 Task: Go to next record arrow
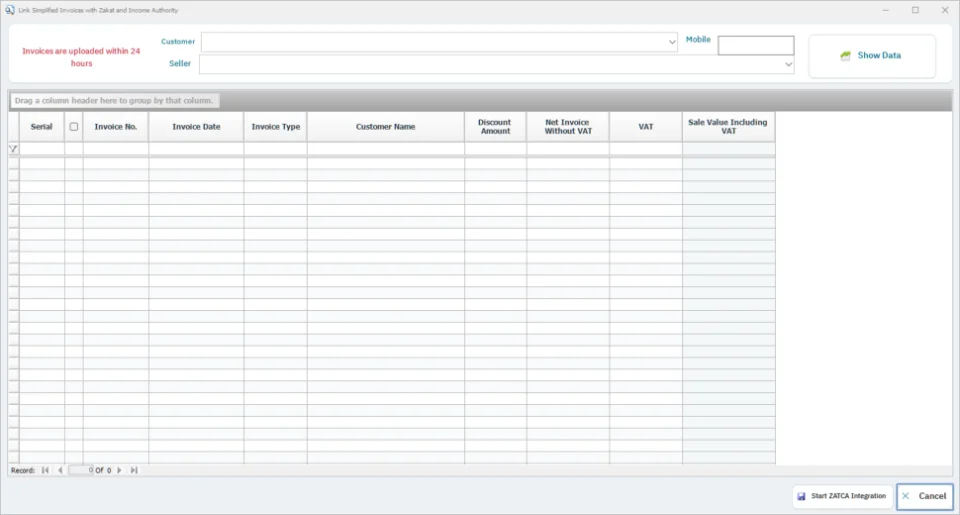(x=119, y=470)
